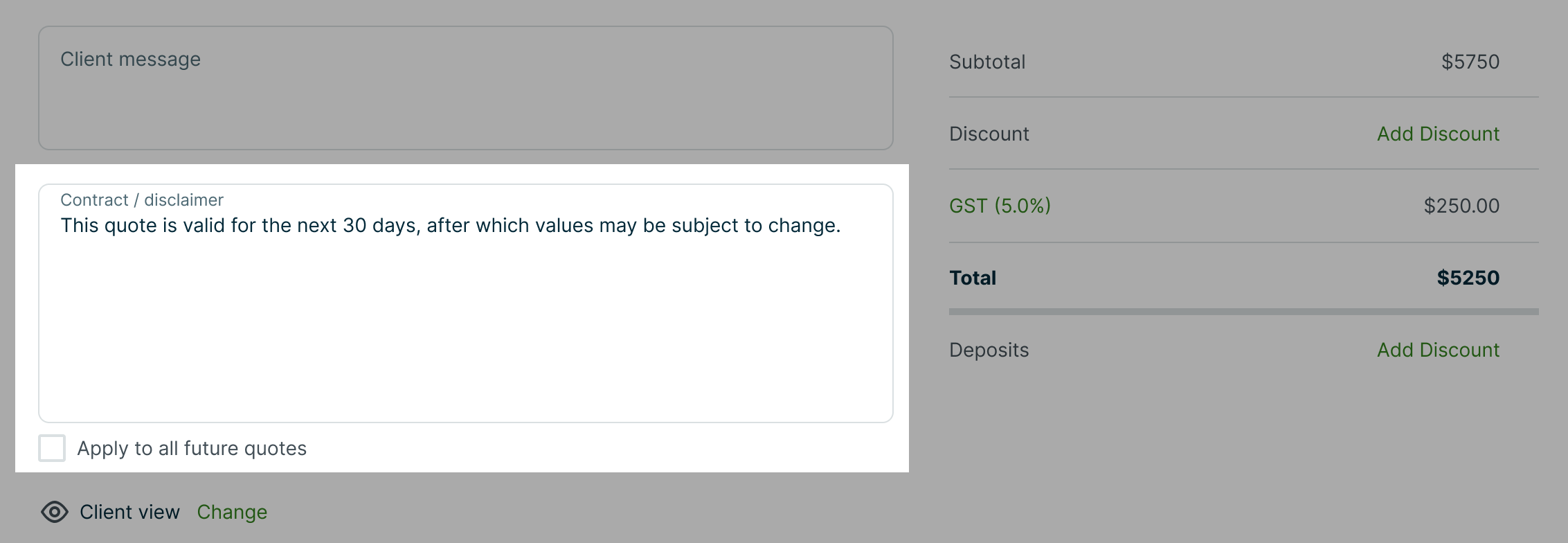The width and height of the screenshot is (1568, 543).
Task: Click the Contract / disclaimer label
Action: click(x=142, y=199)
